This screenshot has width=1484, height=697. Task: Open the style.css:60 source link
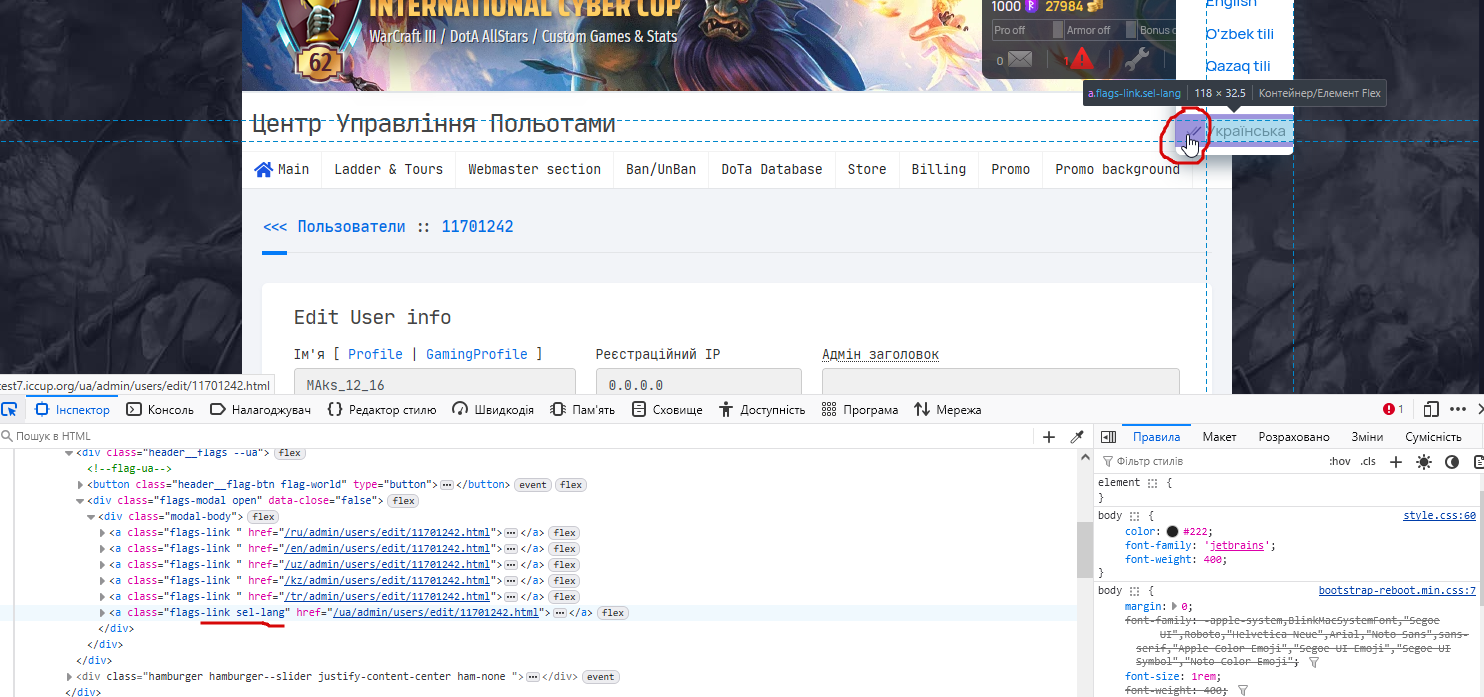pos(1439,516)
